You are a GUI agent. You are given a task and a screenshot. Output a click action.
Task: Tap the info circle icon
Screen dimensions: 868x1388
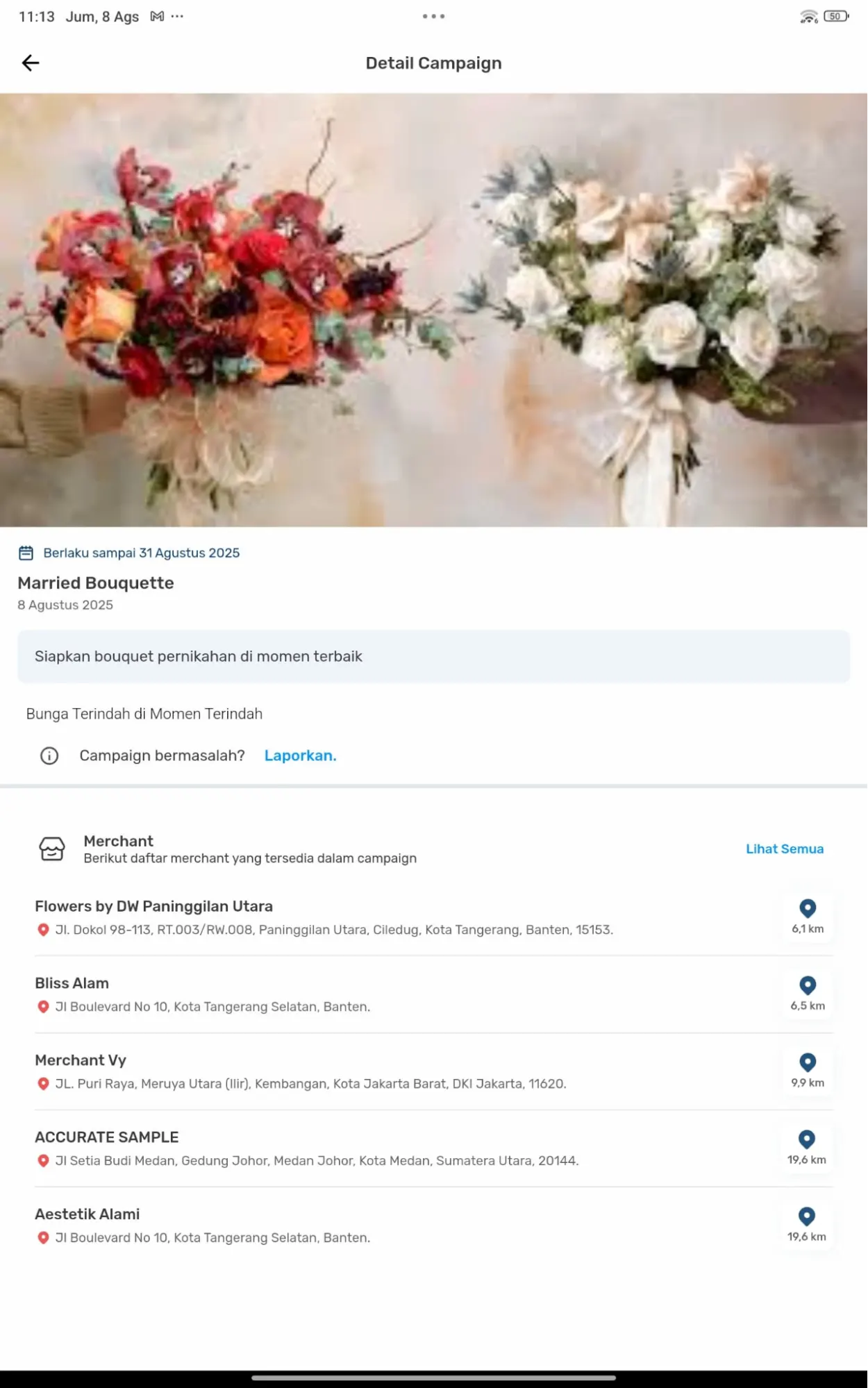pyautogui.click(x=49, y=755)
